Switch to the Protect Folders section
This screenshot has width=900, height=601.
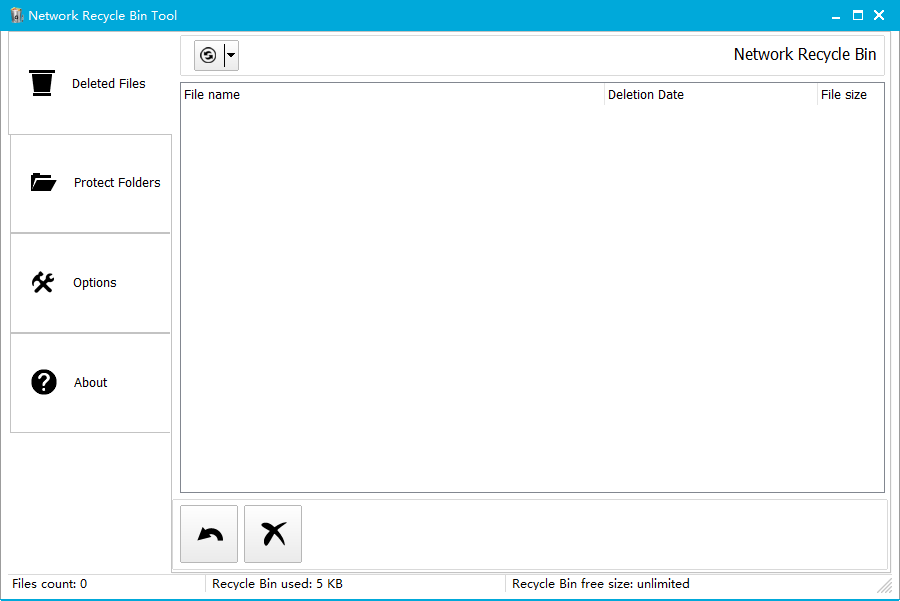pos(117,182)
